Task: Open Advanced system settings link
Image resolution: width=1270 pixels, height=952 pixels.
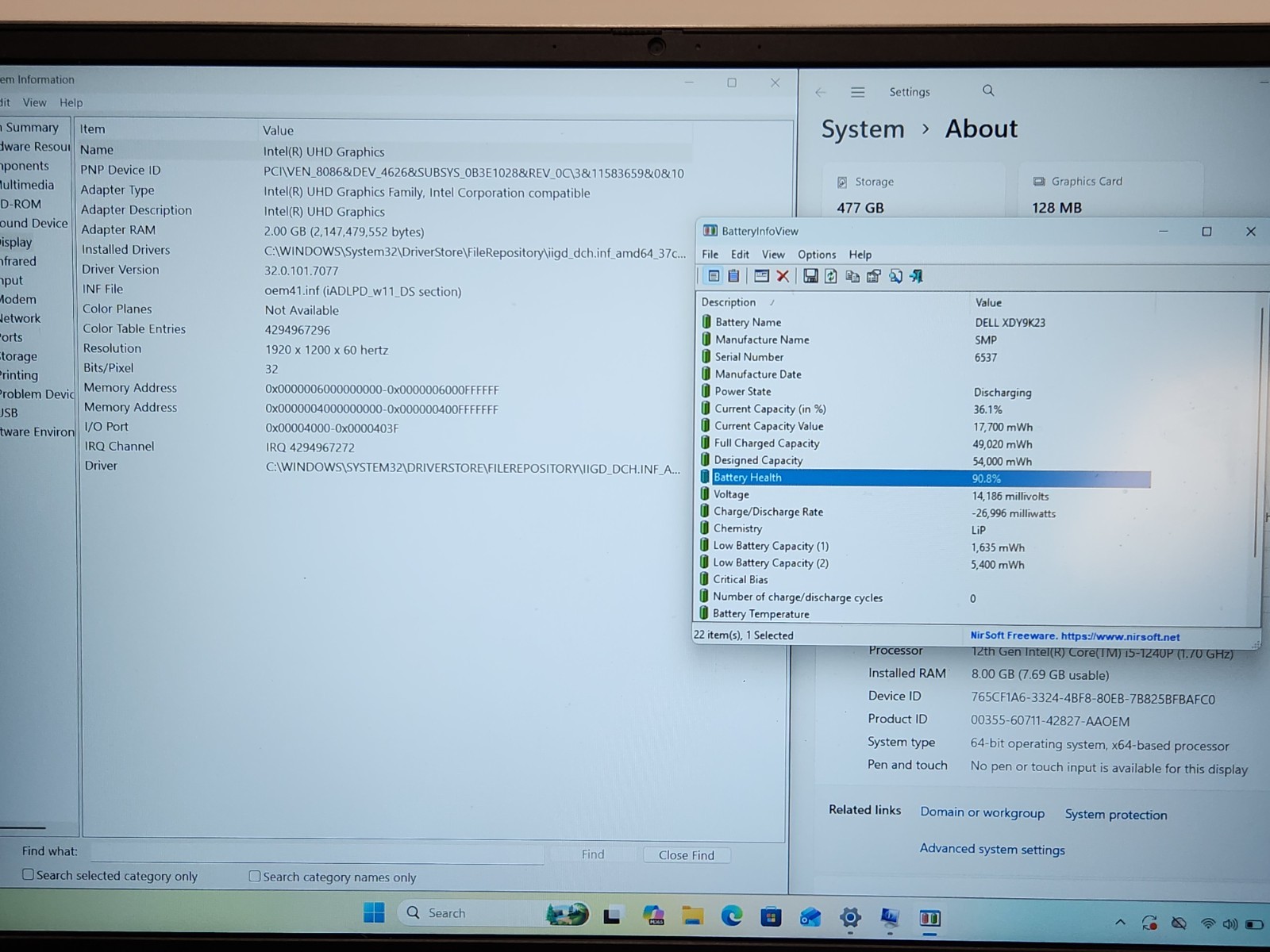Action: (x=991, y=849)
